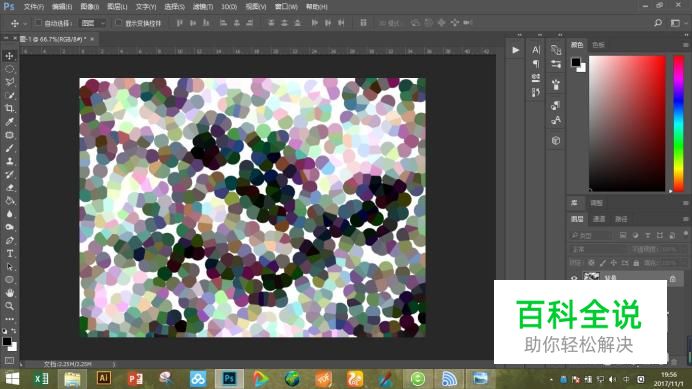
Task: Select the Polygonal Lasso tool
Action: 9,82
